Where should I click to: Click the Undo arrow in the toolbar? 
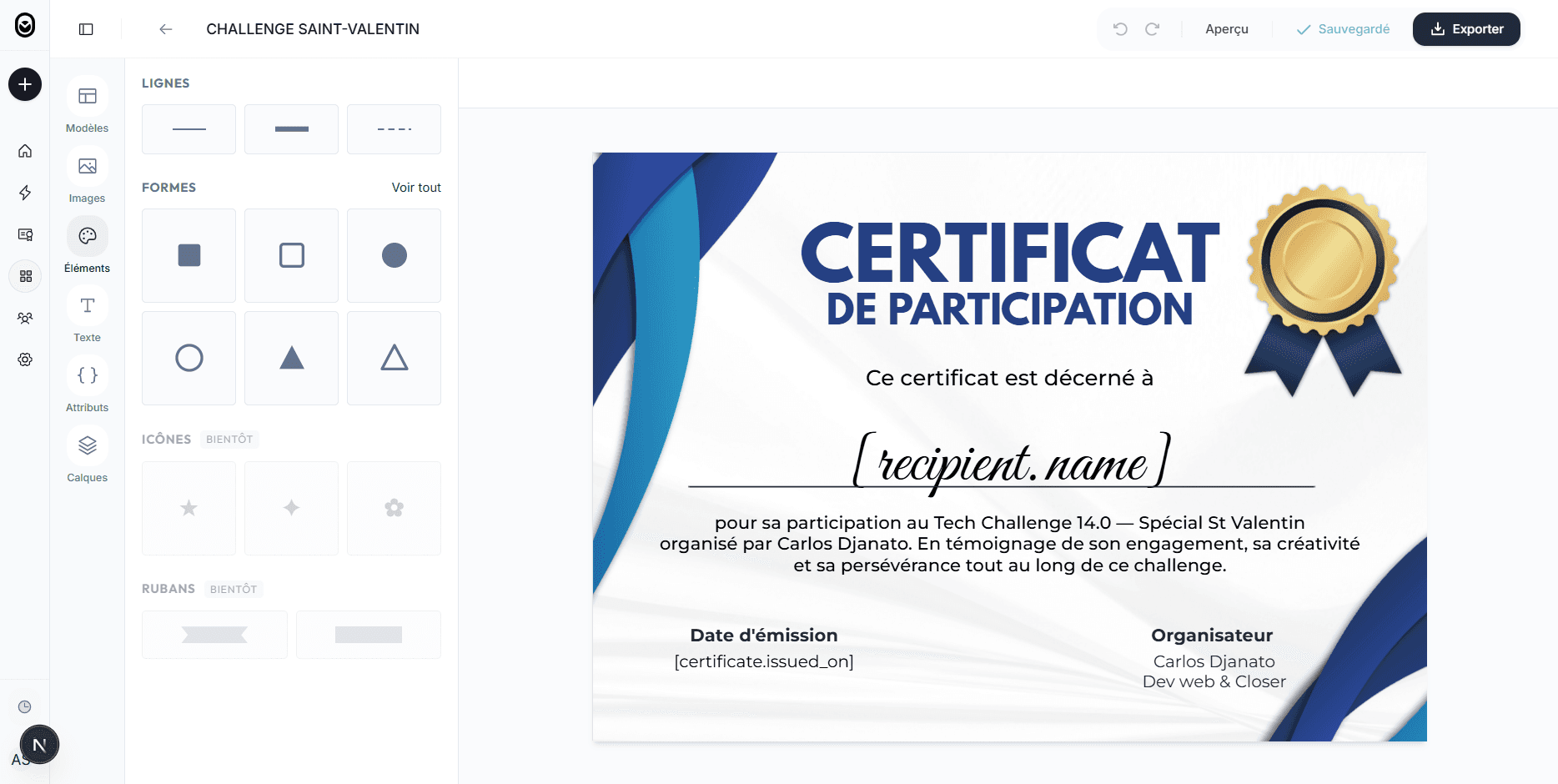pyautogui.click(x=1120, y=28)
